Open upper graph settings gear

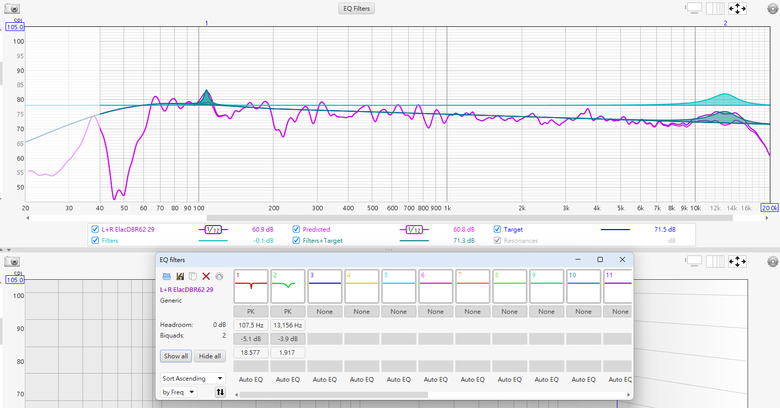[x=773, y=8]
